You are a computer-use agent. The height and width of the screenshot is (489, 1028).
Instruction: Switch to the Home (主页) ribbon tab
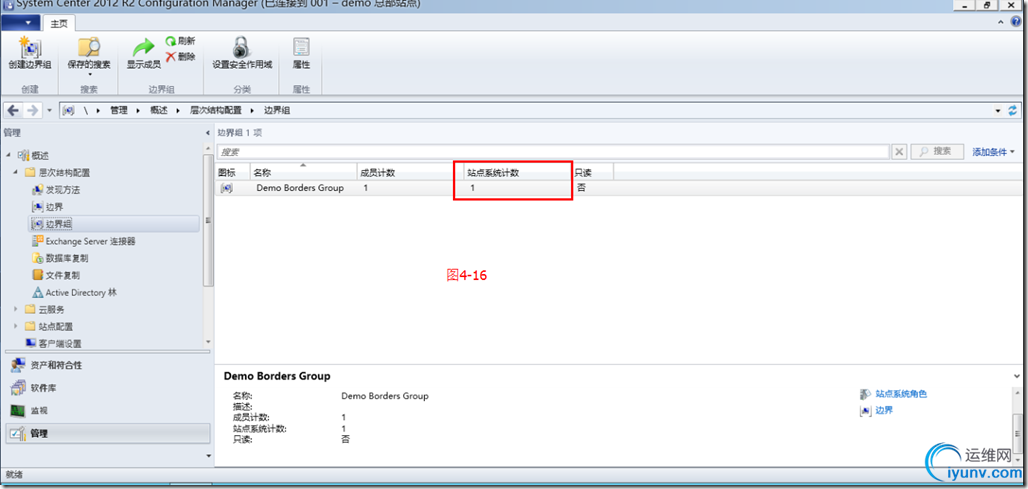tap(59, 24)
